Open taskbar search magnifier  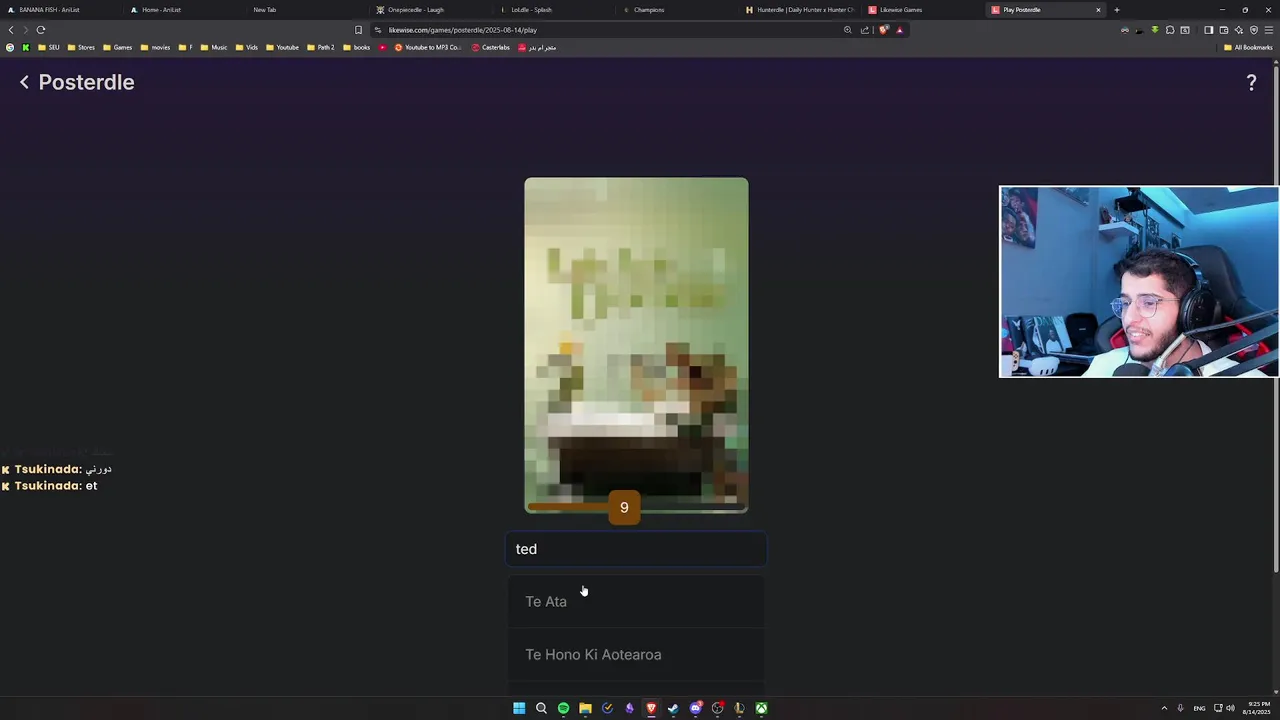(x=541, y=708)
